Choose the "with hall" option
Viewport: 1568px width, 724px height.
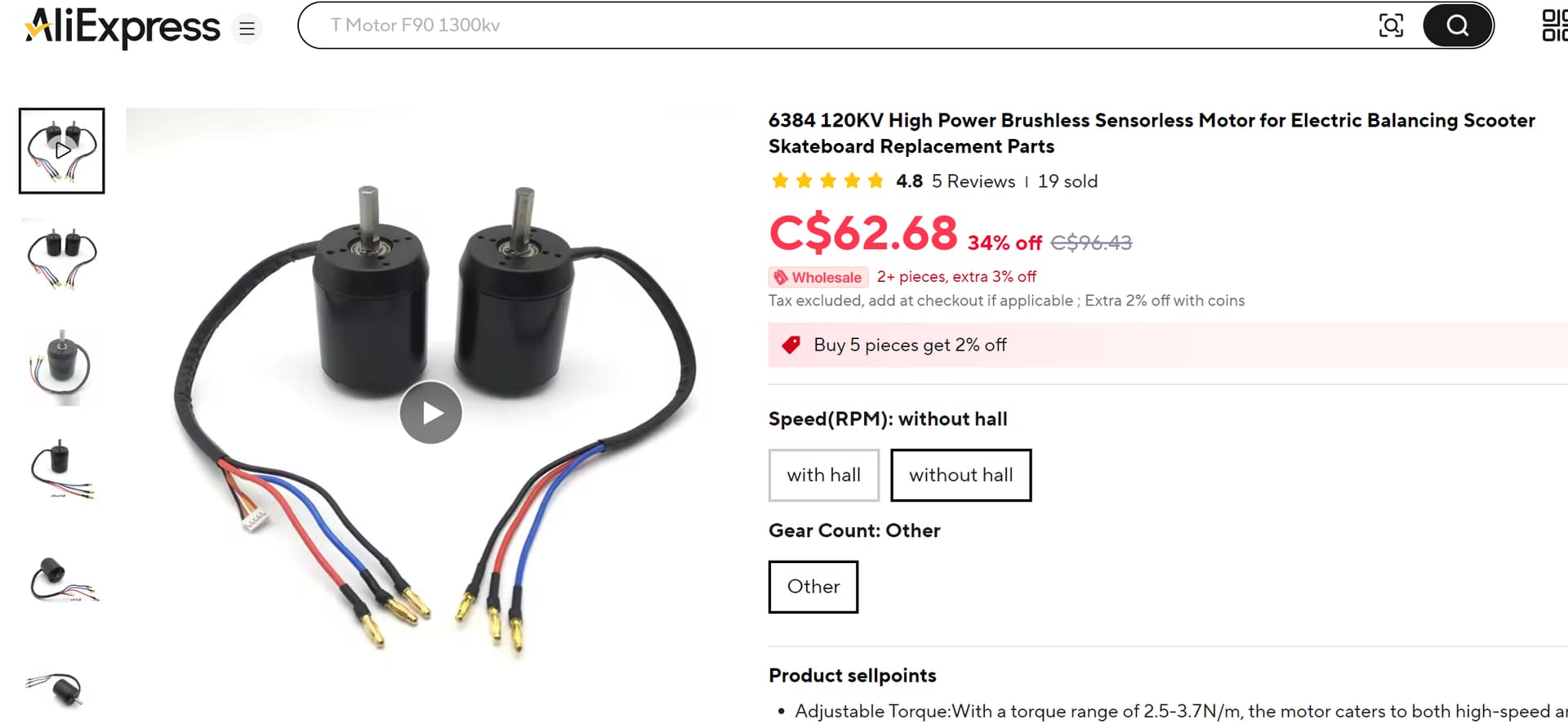click(824, 475)
